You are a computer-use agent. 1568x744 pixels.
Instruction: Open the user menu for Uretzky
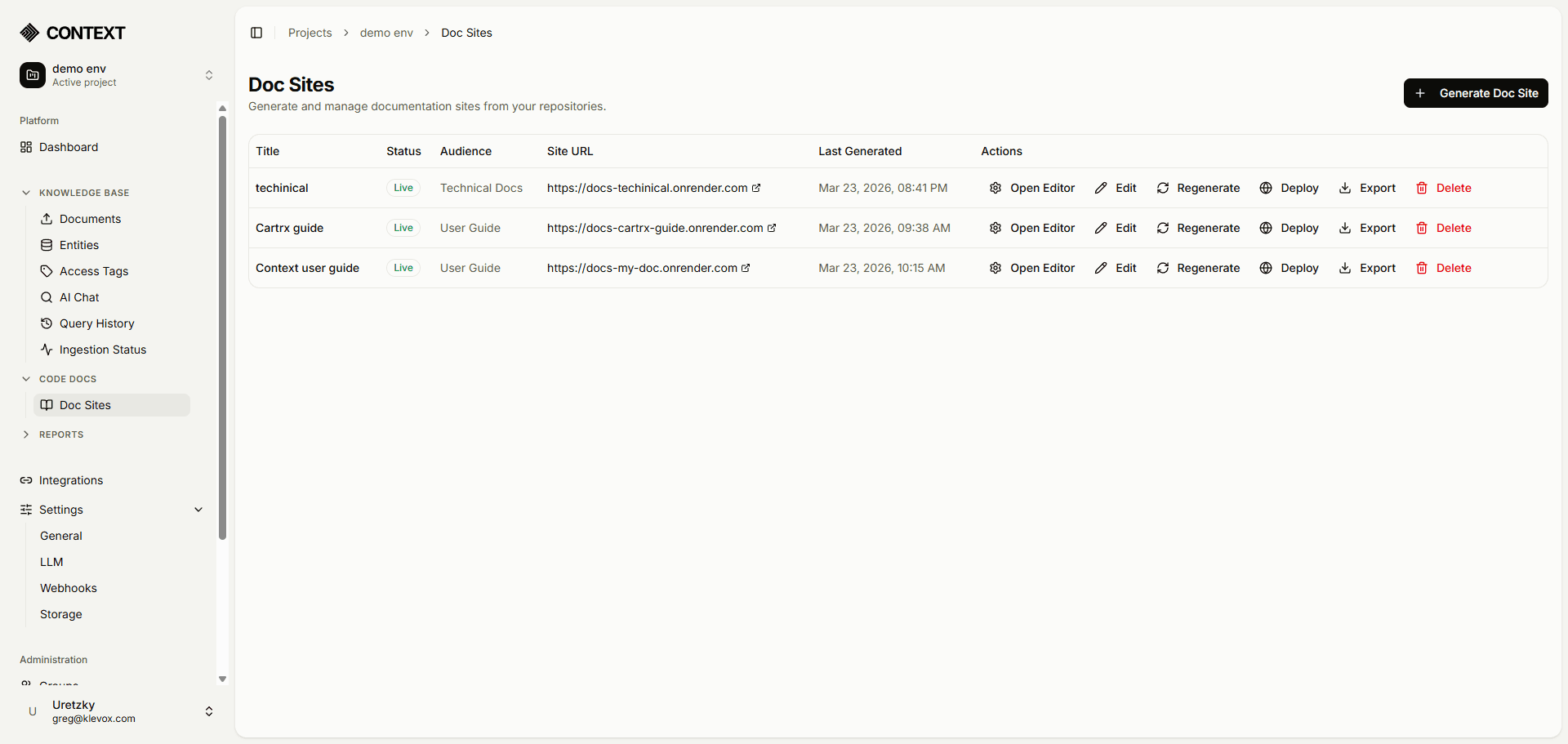point(209,711)
